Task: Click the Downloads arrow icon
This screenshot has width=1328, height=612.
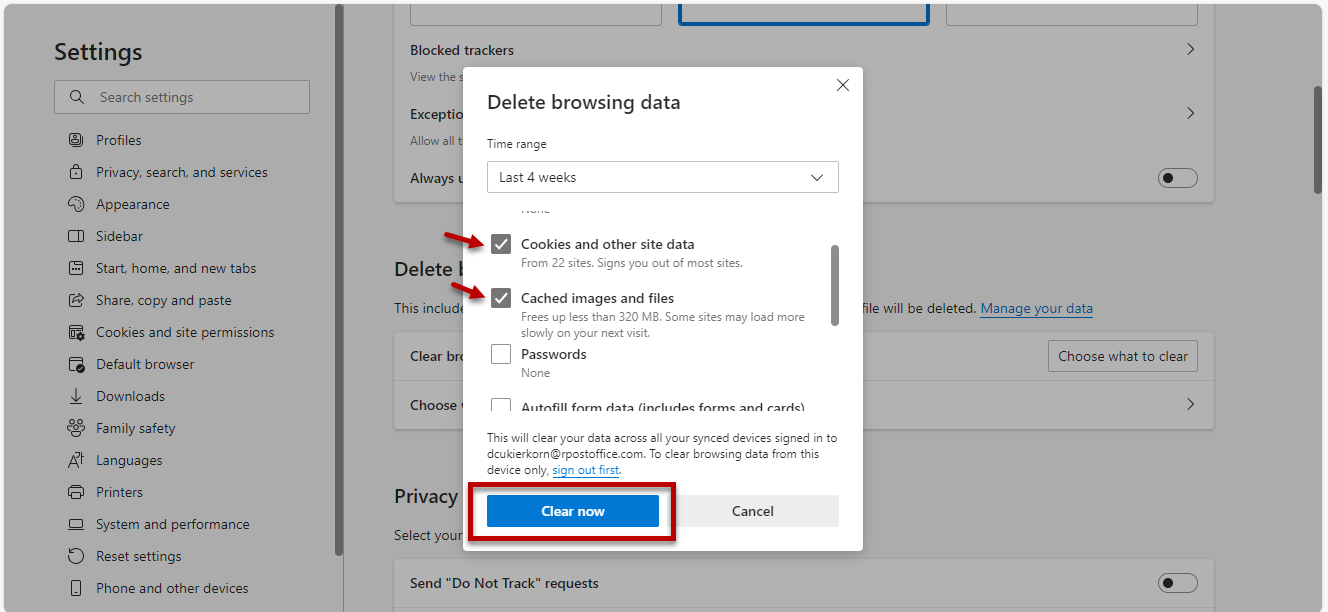Action: click(76, 396)
